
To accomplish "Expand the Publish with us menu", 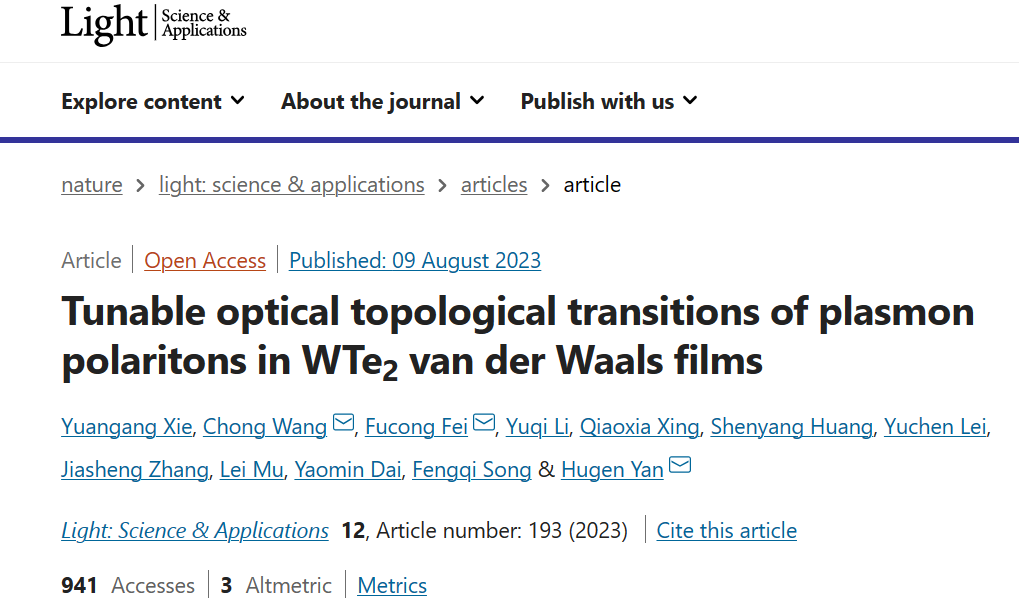I will pos(608,101).
